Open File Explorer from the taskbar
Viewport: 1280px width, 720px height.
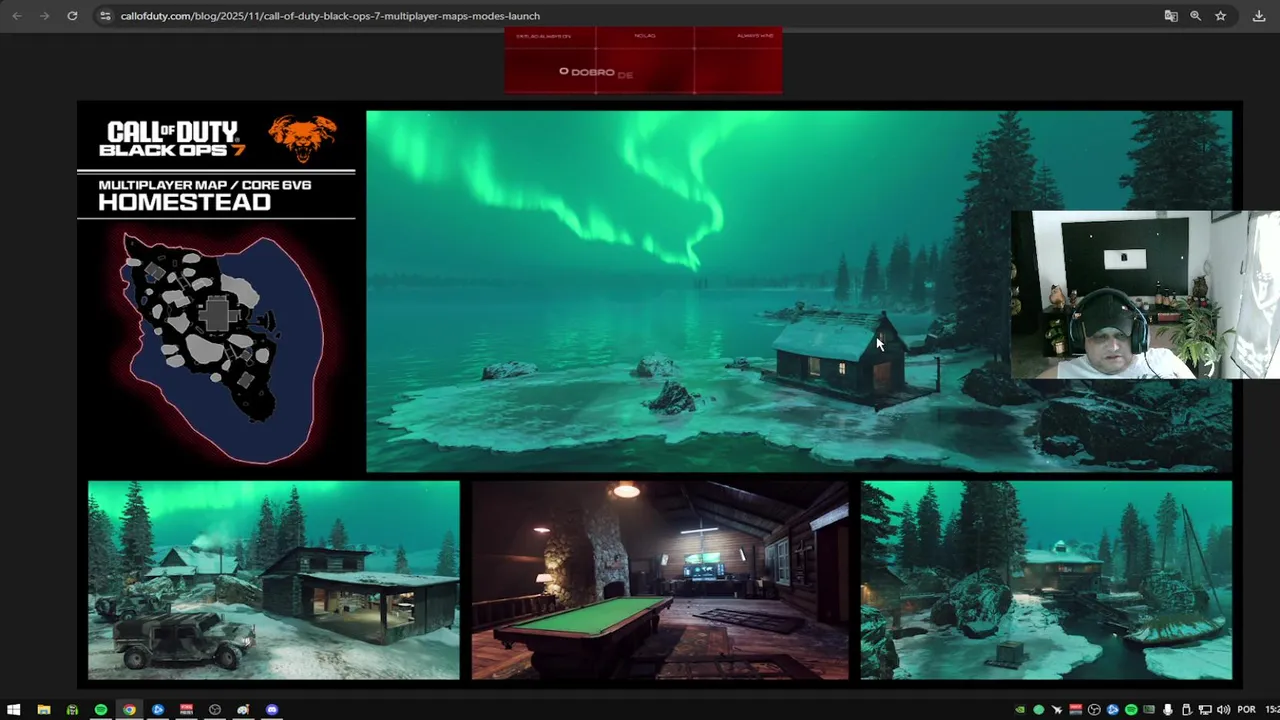[44, 710]
